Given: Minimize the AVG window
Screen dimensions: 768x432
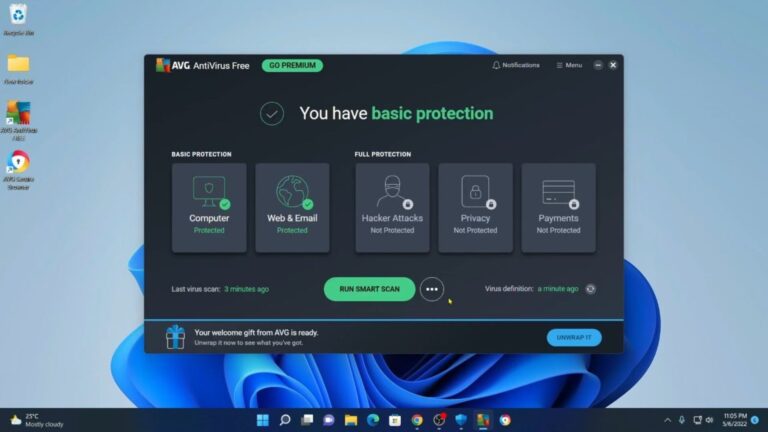Looking at the screenshot, I should coord(598,65).
